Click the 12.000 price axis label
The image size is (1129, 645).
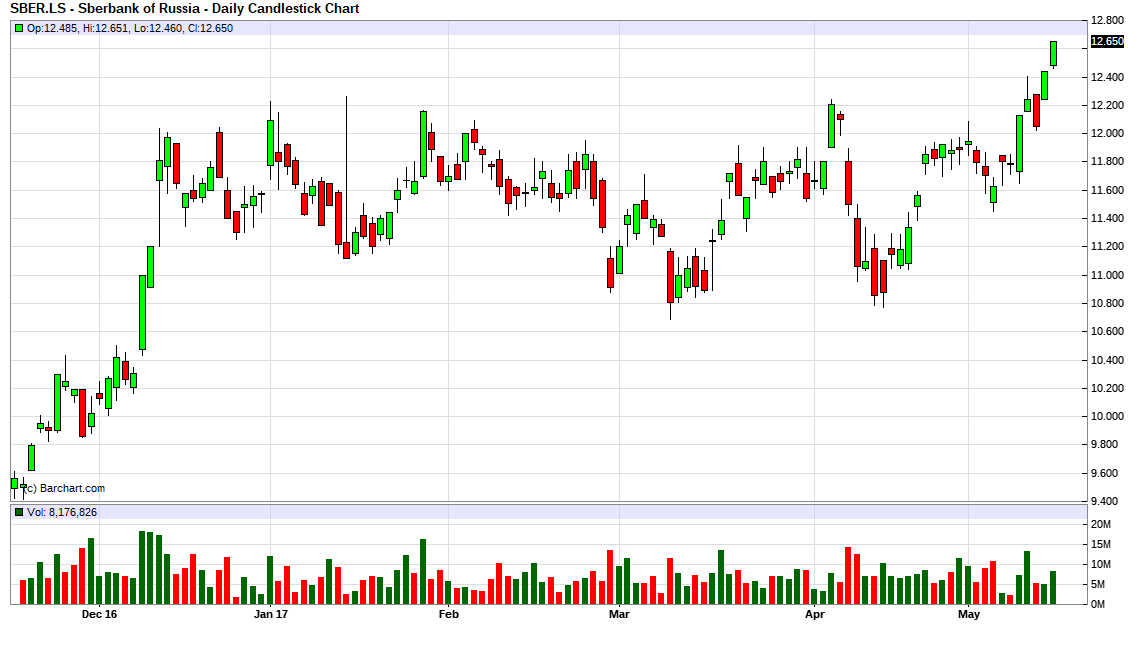click(1107, 133)
